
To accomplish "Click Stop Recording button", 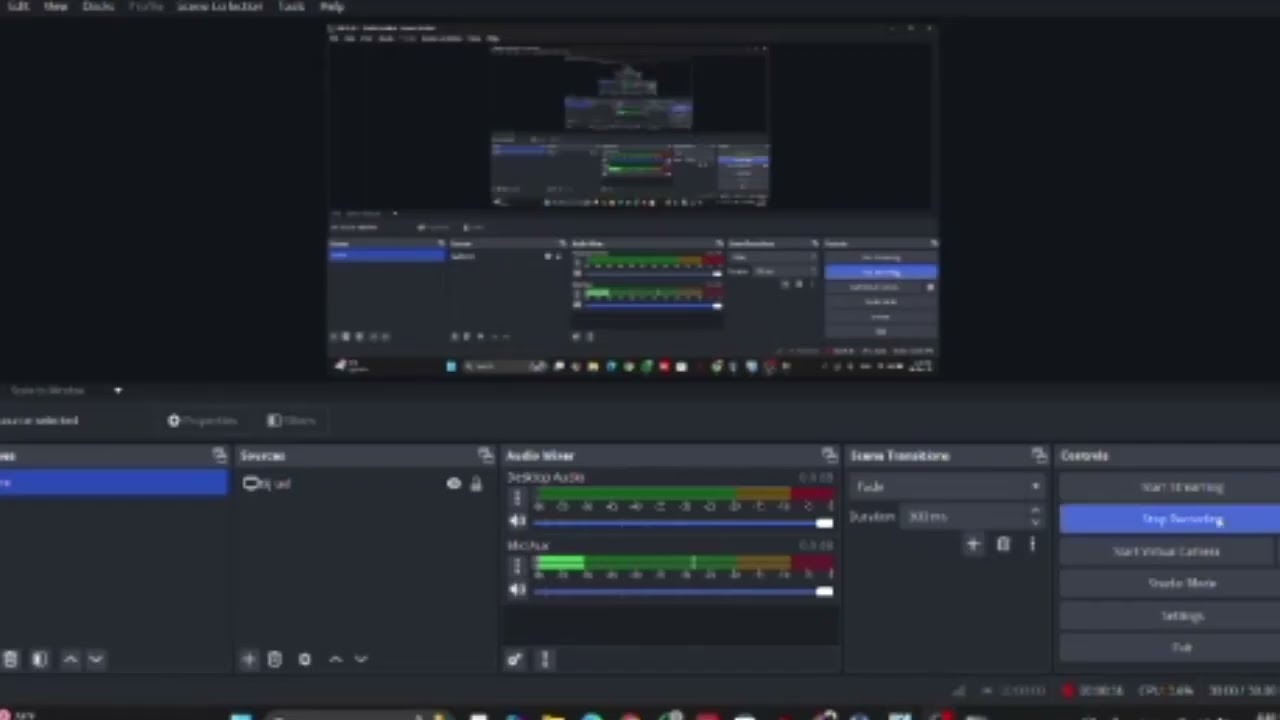I will [1170, 519].
